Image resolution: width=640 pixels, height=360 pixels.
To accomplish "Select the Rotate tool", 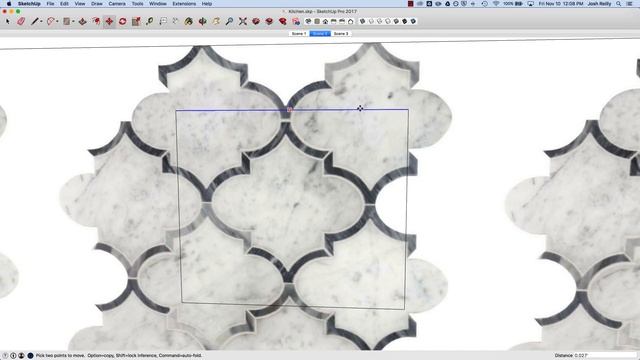I will (122, 21).
